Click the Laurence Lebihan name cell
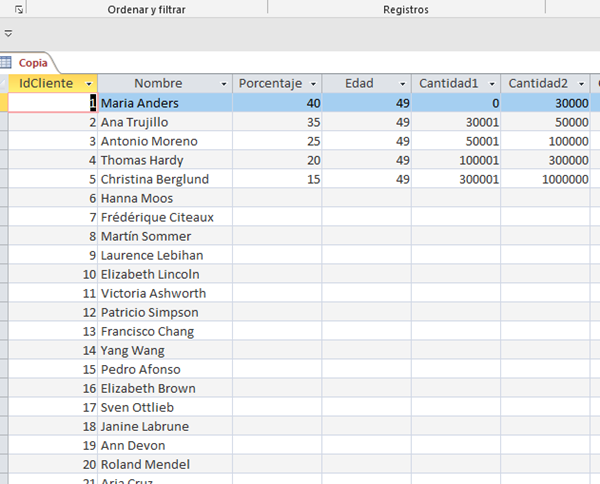 coord(165,255)
